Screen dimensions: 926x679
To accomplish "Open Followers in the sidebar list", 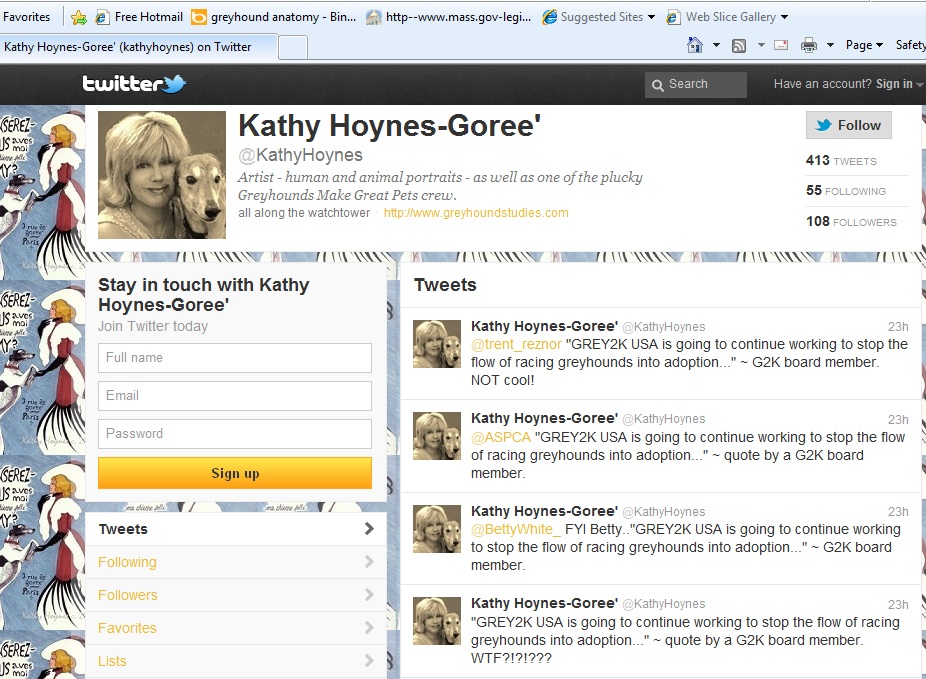I will 236,595.
